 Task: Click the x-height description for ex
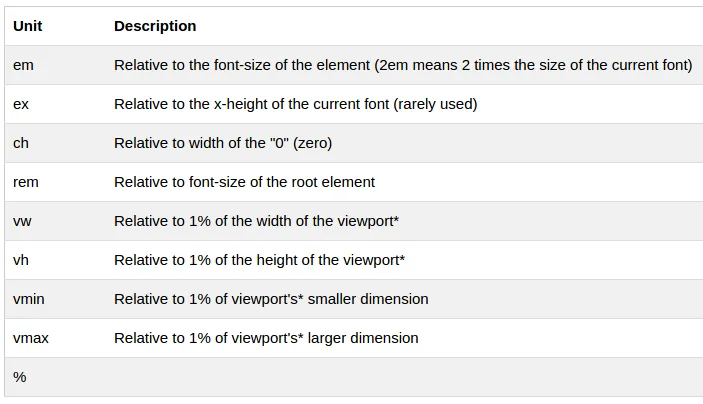[295, 104]
